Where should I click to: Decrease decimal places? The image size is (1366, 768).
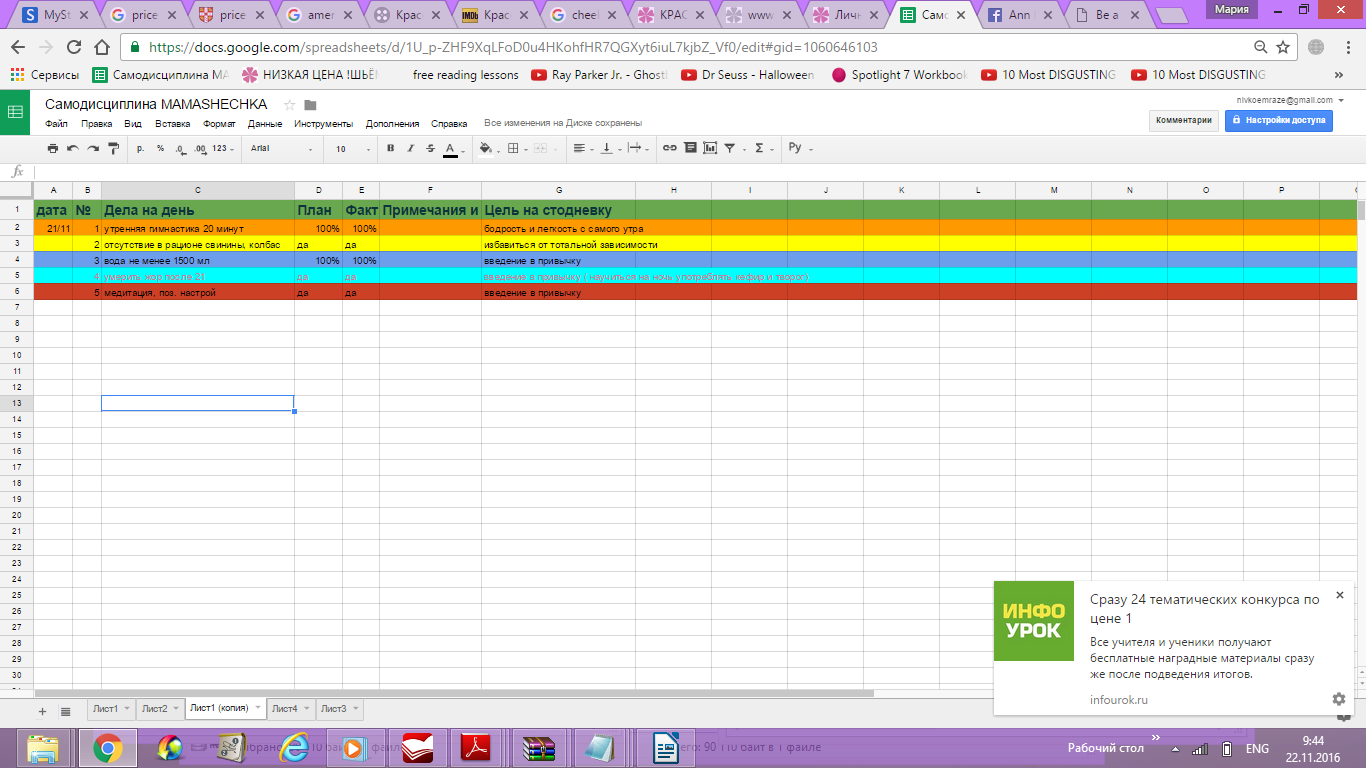click(x=180, y=148)
